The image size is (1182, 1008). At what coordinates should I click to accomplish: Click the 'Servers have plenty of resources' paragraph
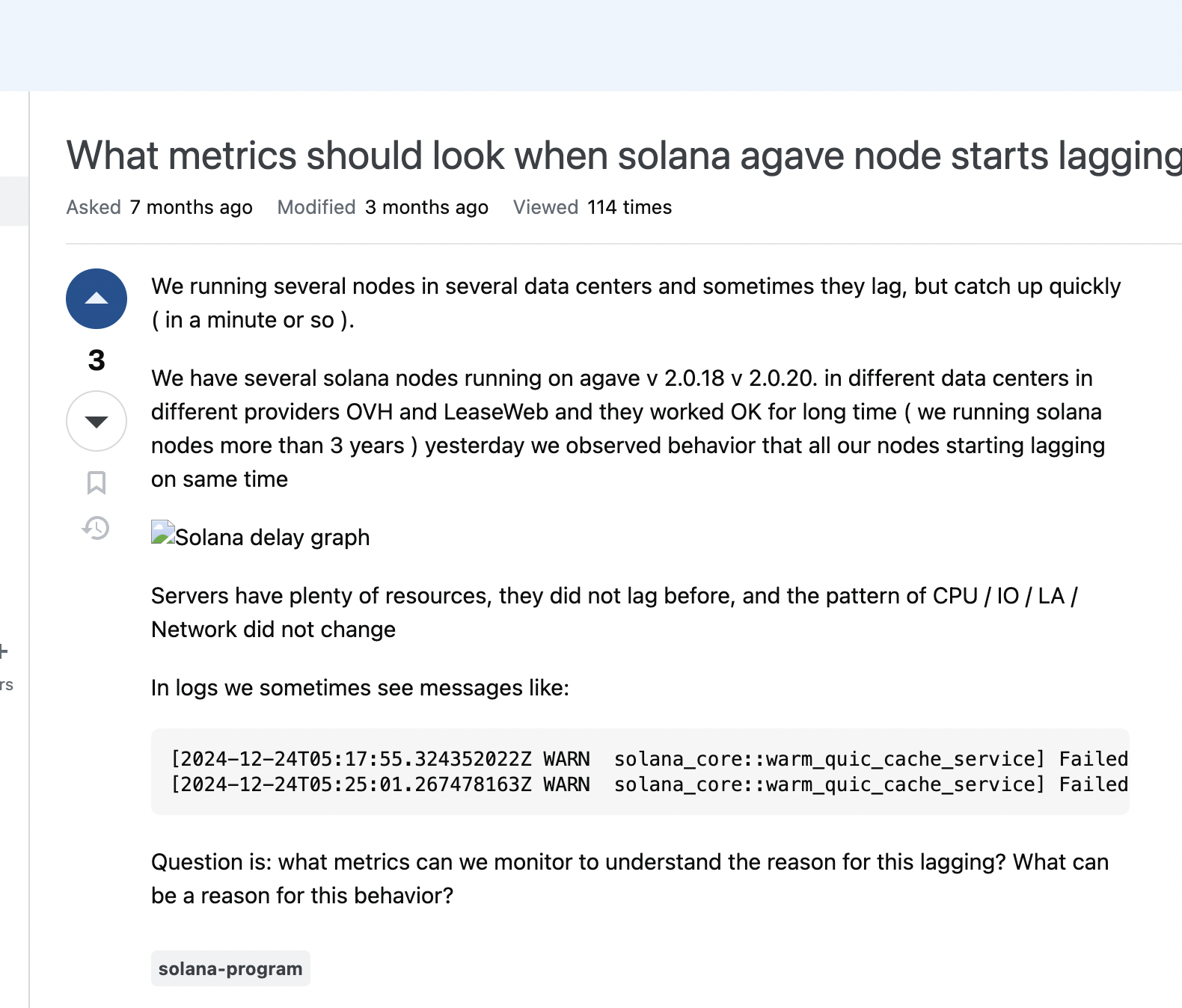coord(613,612)
